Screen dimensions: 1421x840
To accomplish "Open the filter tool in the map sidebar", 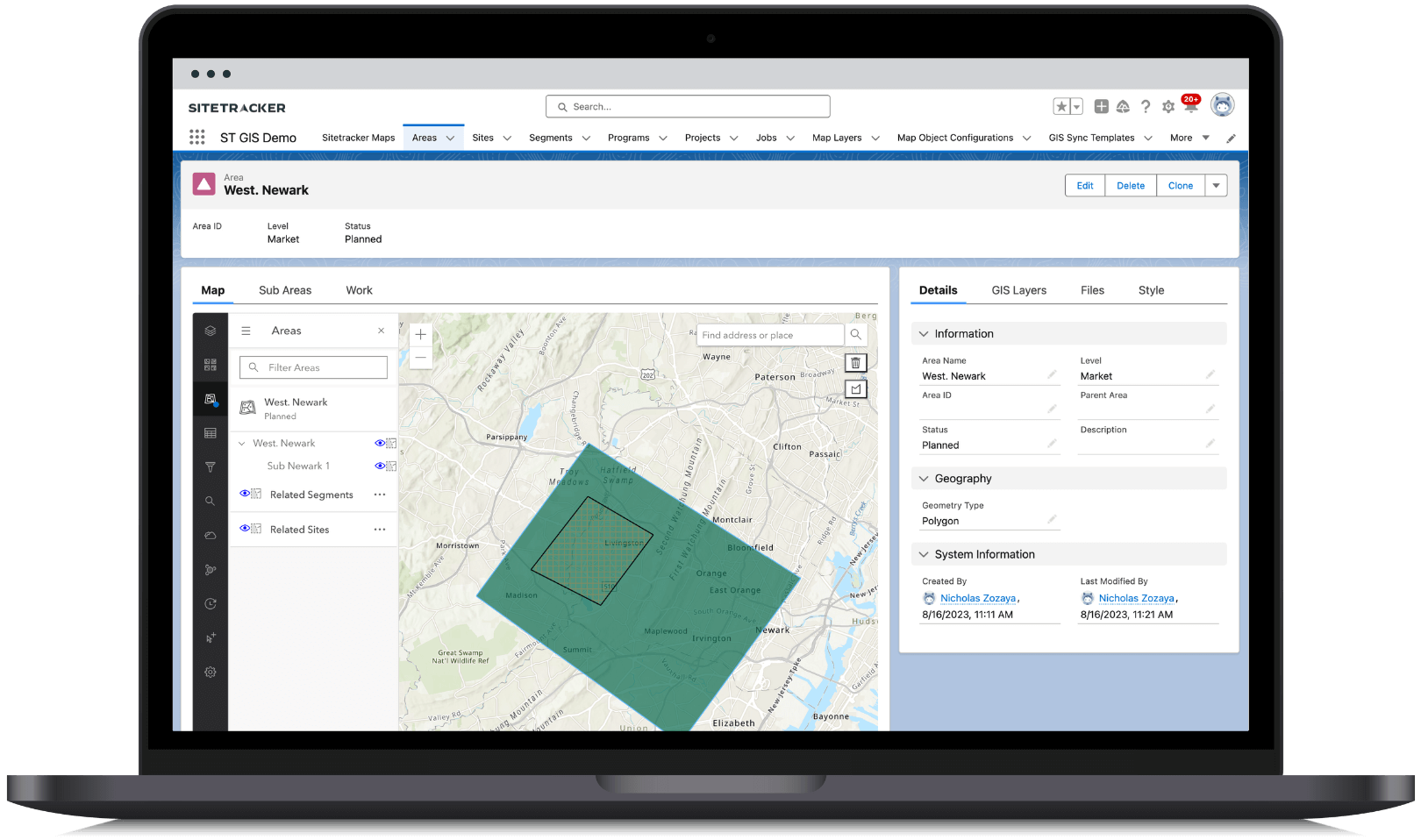I will [x=210, y=466].
